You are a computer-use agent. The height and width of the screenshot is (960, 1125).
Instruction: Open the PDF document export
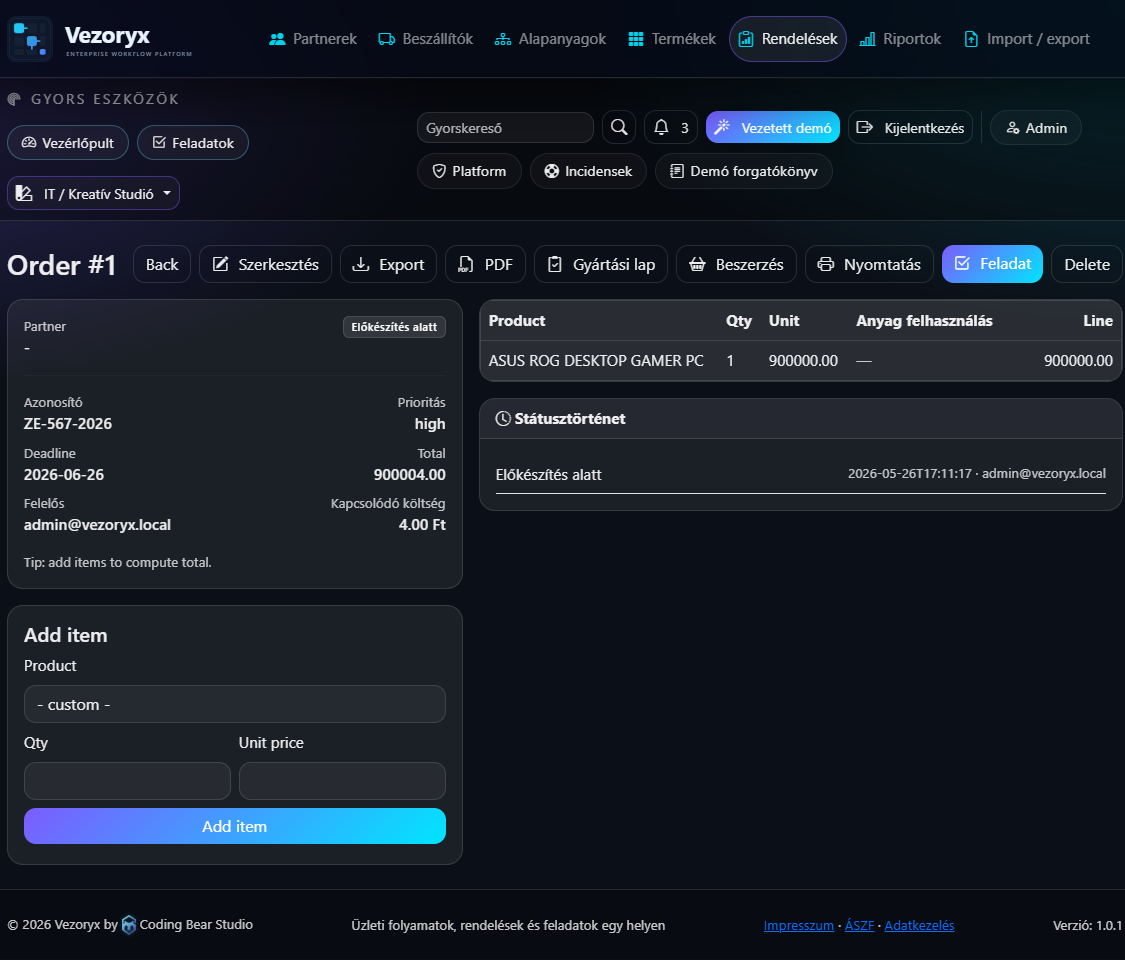click(486, 264)
